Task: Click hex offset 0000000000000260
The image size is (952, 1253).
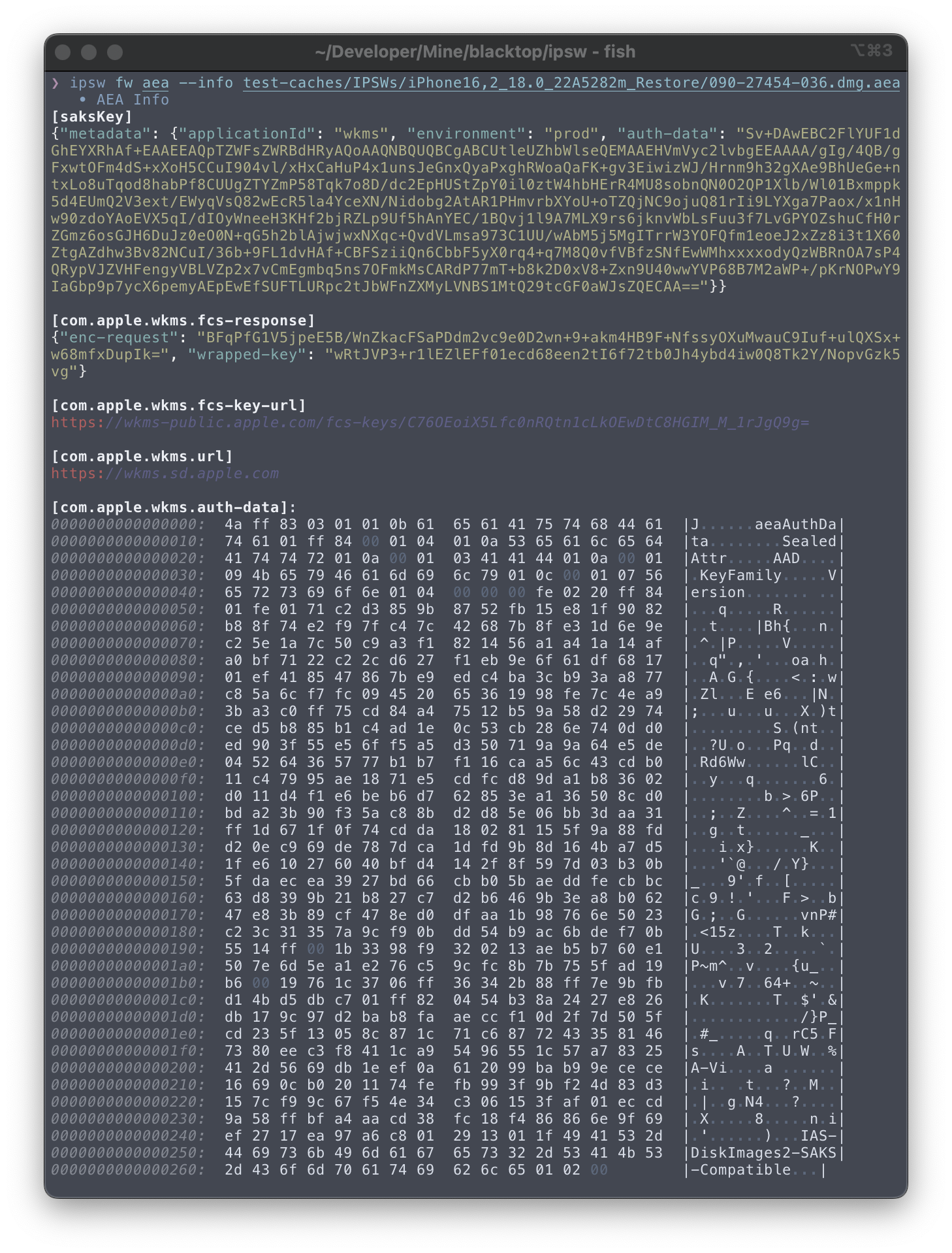Action: click(x=128, y=1170)
